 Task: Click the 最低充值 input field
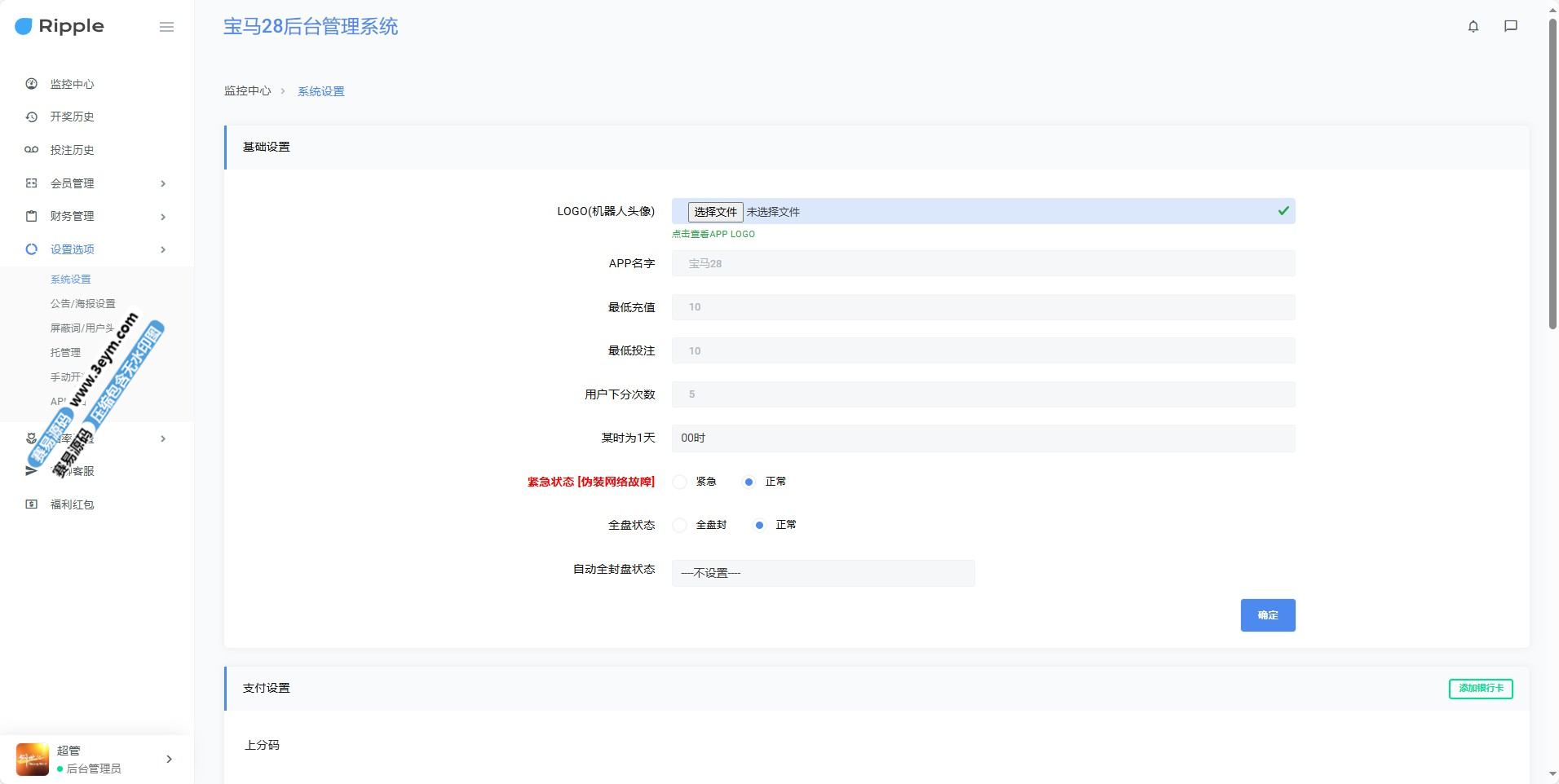point(983,307)
